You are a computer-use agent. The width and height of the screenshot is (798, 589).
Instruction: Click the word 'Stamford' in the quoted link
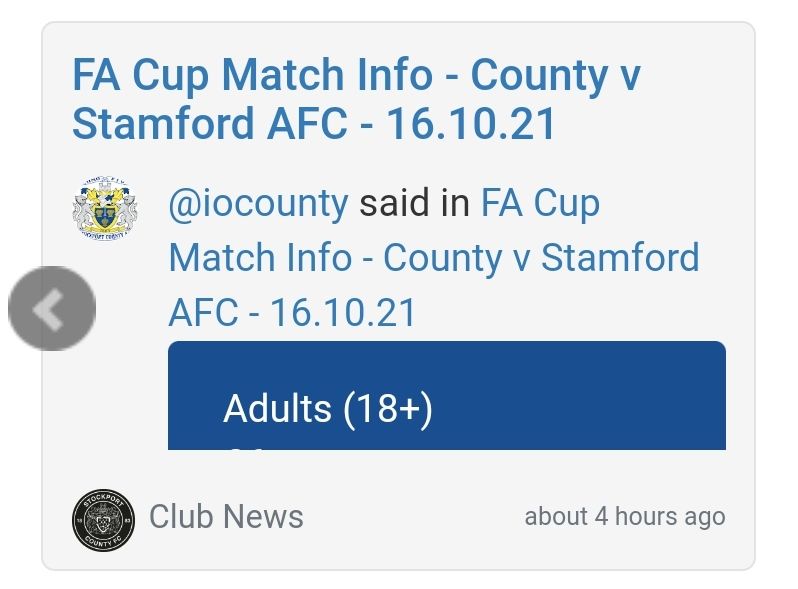point(619,258)
